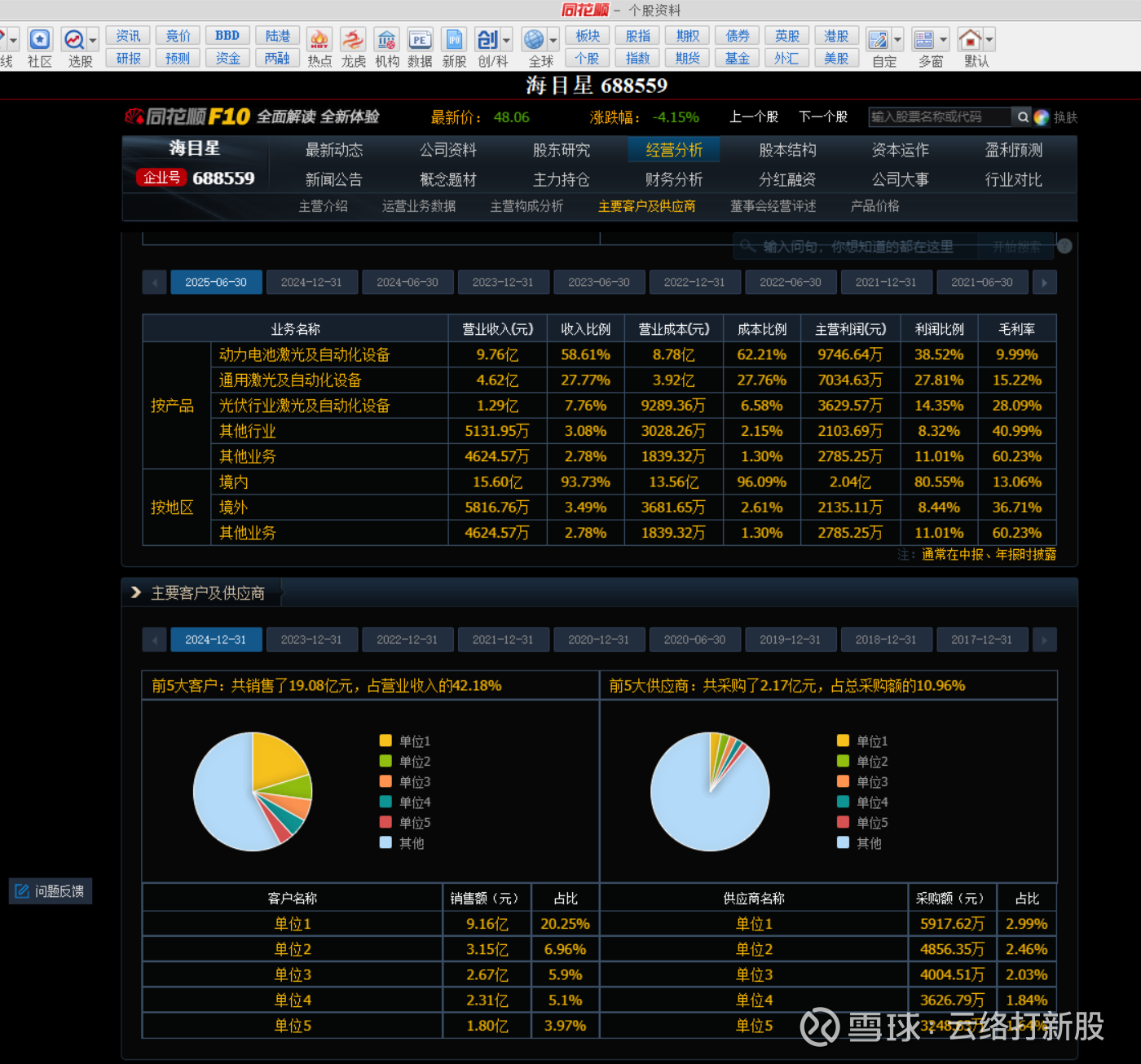Screen dimensions: 1141x1064
Task: Go to earlier periods with the left arrow beside 2025-06-30
Action: click(154, 283)
